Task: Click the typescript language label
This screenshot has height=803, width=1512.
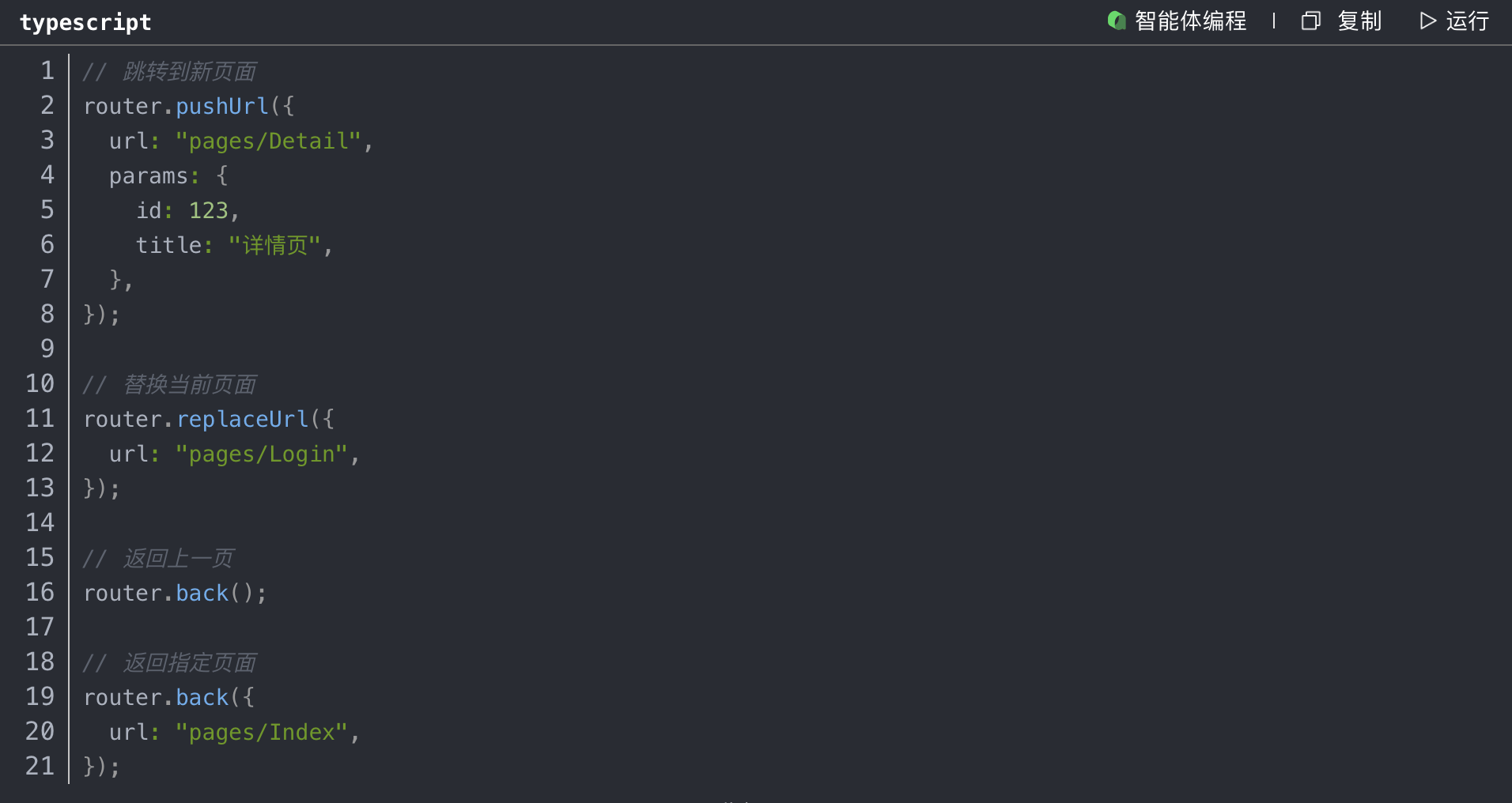Action: click(x=85, y=22)
